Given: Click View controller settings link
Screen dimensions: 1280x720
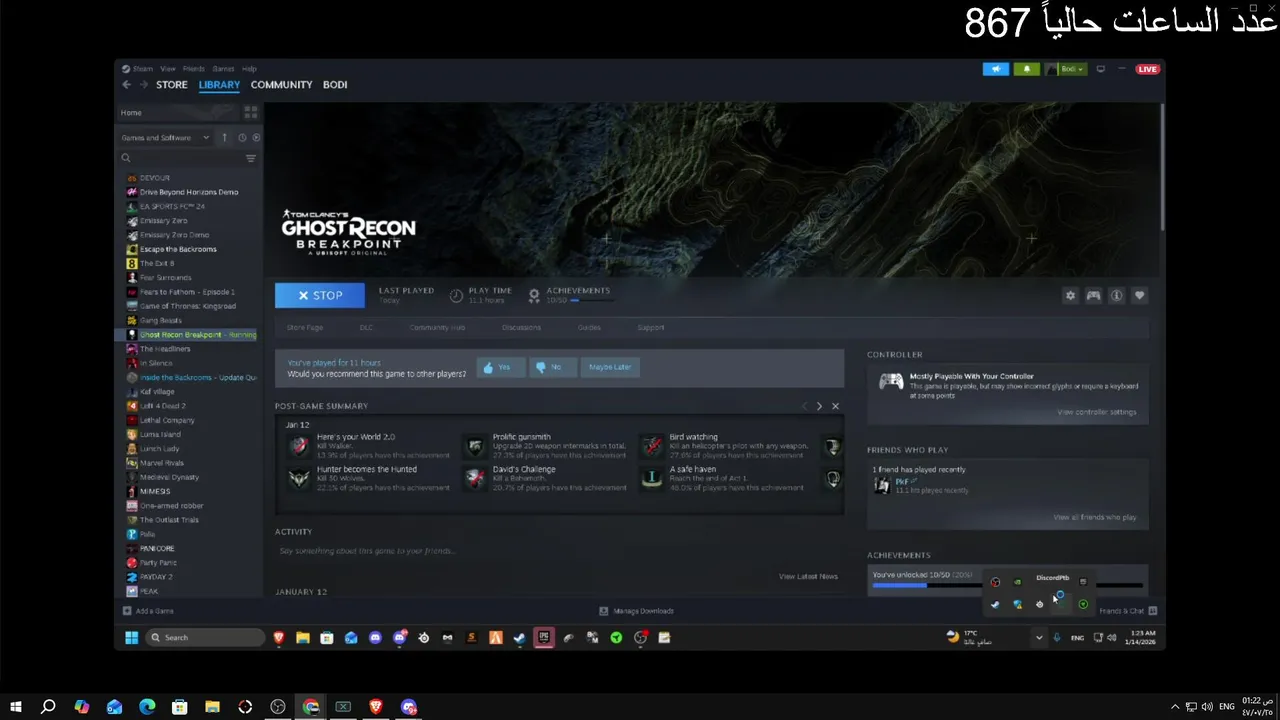Looking at the screenshot, I should pyautogui.click(x=1097, y=412).
